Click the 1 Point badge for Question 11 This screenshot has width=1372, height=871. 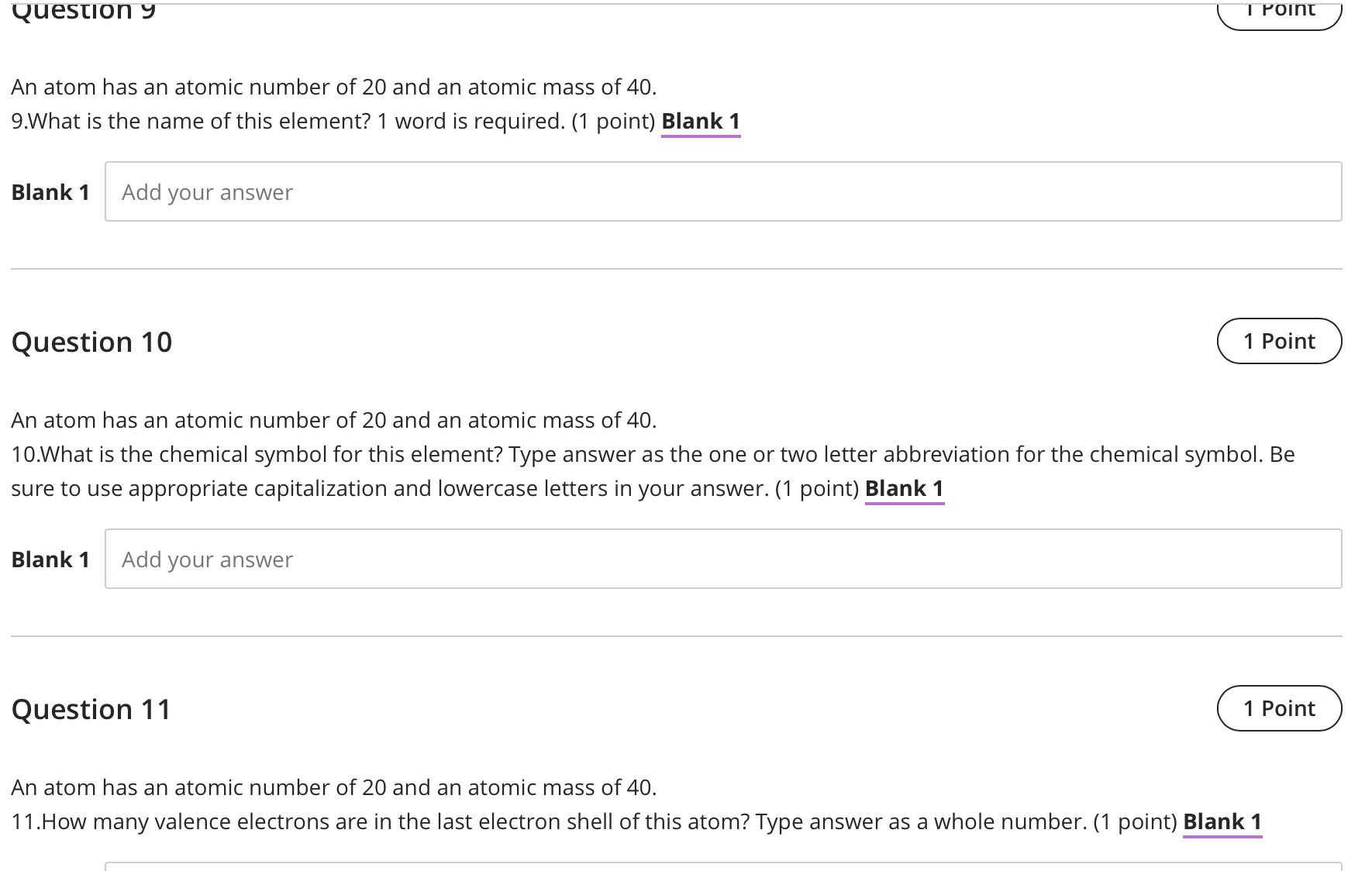pyautogui.click(x=1279, y=707)
